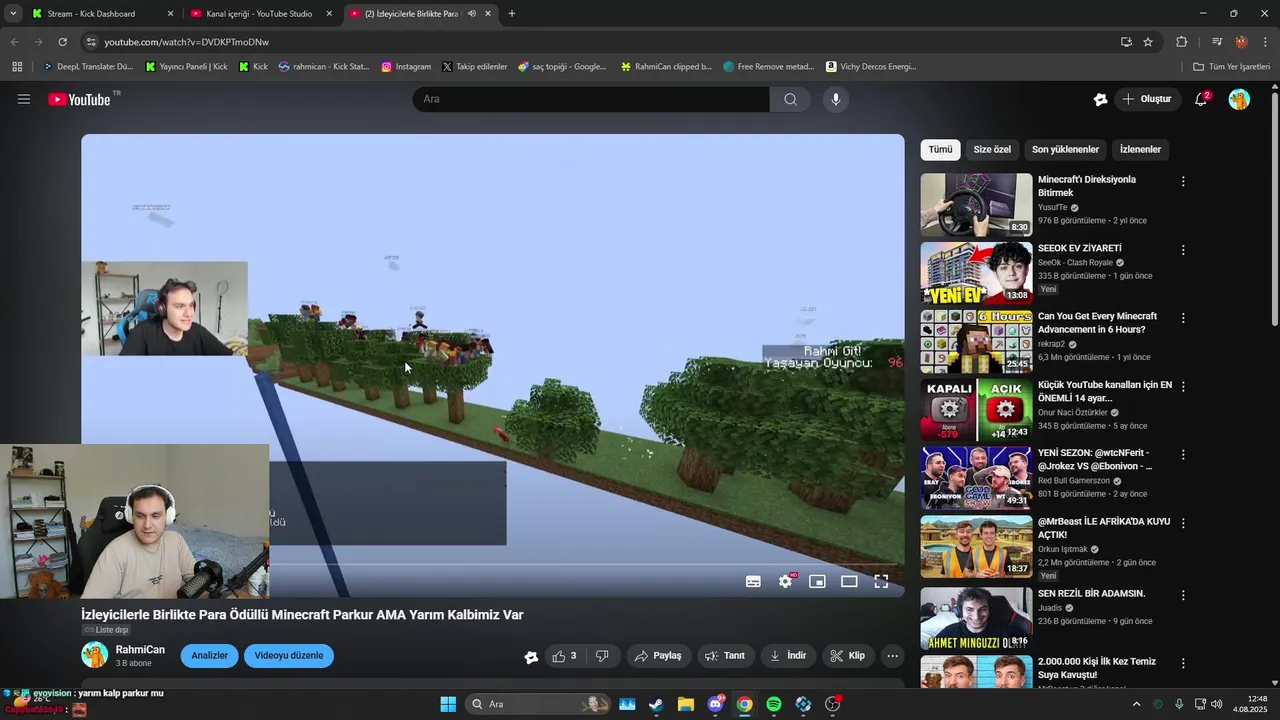
Task: Select the Son yüklenenler chip
Action: click(x=1065, y=150)
